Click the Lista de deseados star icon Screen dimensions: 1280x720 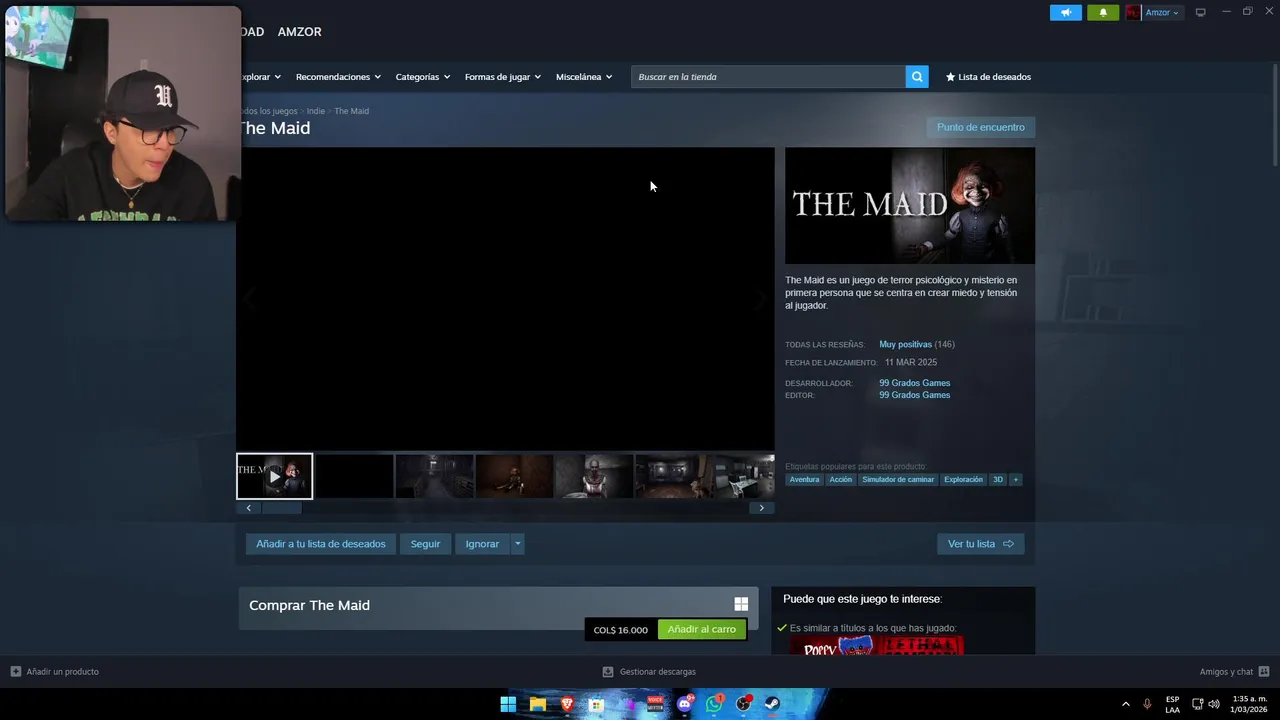click(x=951, y=77)
